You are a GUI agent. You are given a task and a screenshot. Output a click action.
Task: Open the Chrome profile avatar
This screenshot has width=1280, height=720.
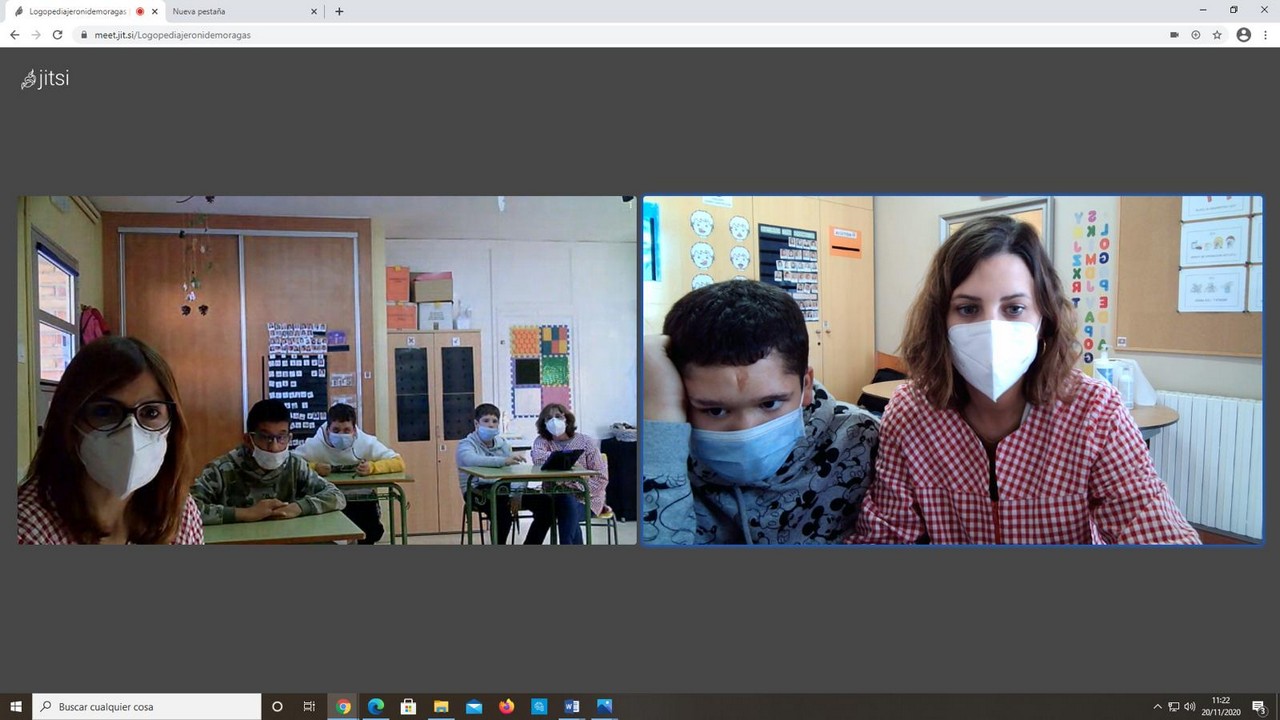point(1243,35)
